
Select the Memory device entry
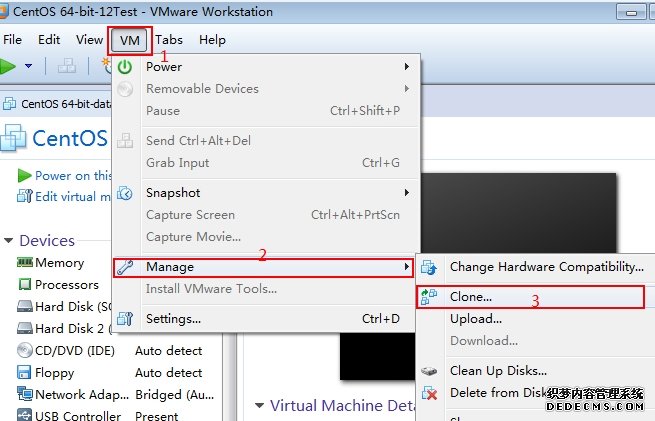point(59,263)
